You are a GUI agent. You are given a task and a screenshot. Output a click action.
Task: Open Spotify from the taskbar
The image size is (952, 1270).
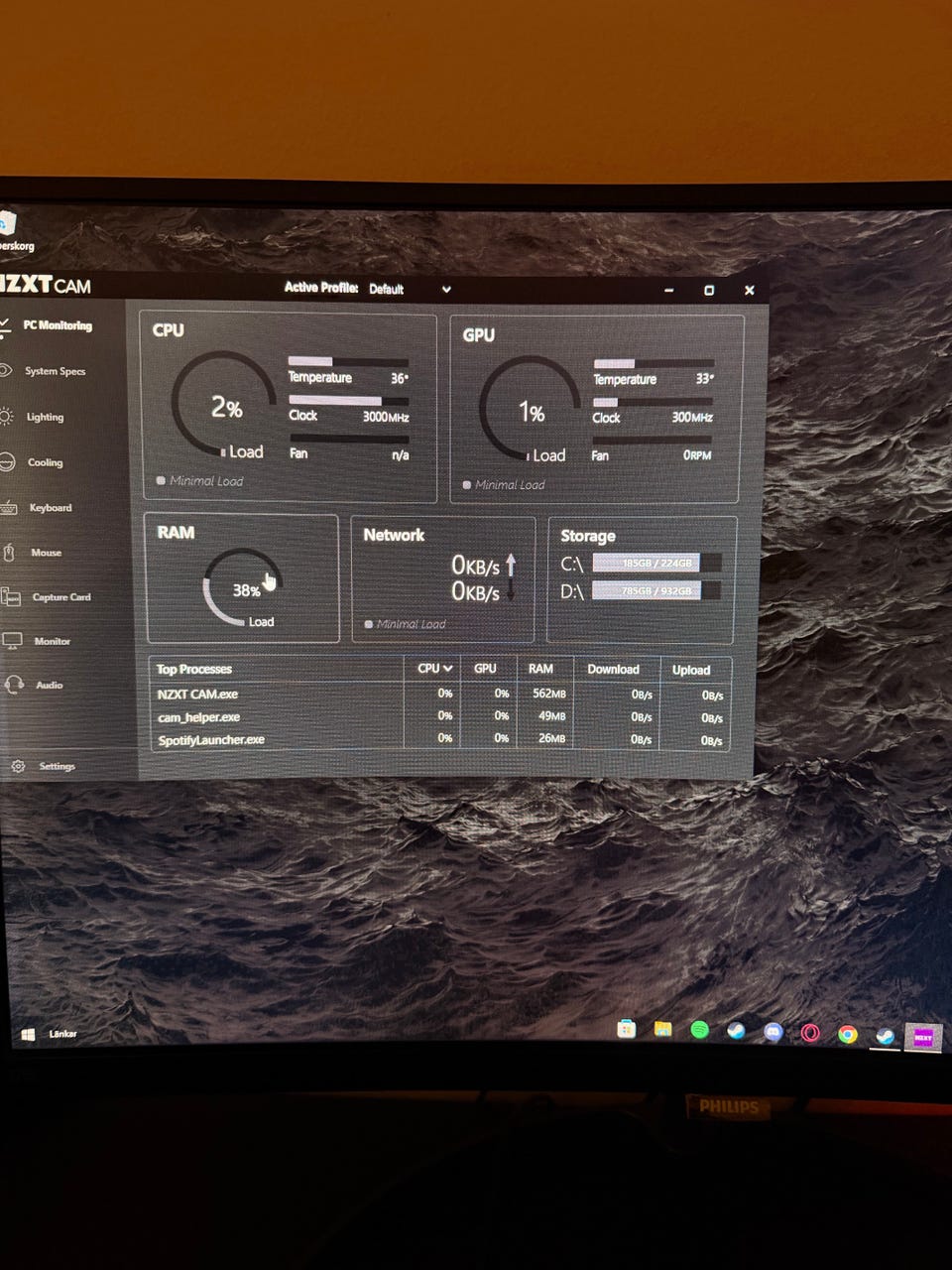tap(699, 1031)
